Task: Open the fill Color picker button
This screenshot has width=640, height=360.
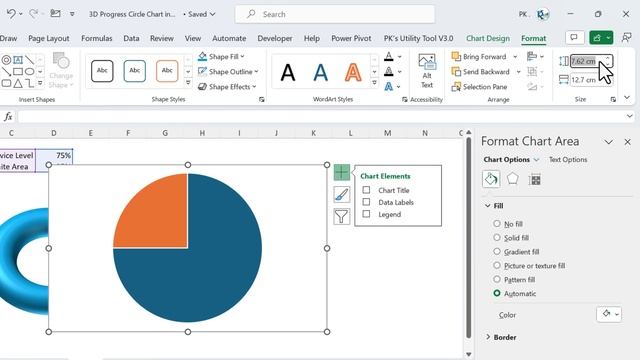Action: tap(609, 314)
